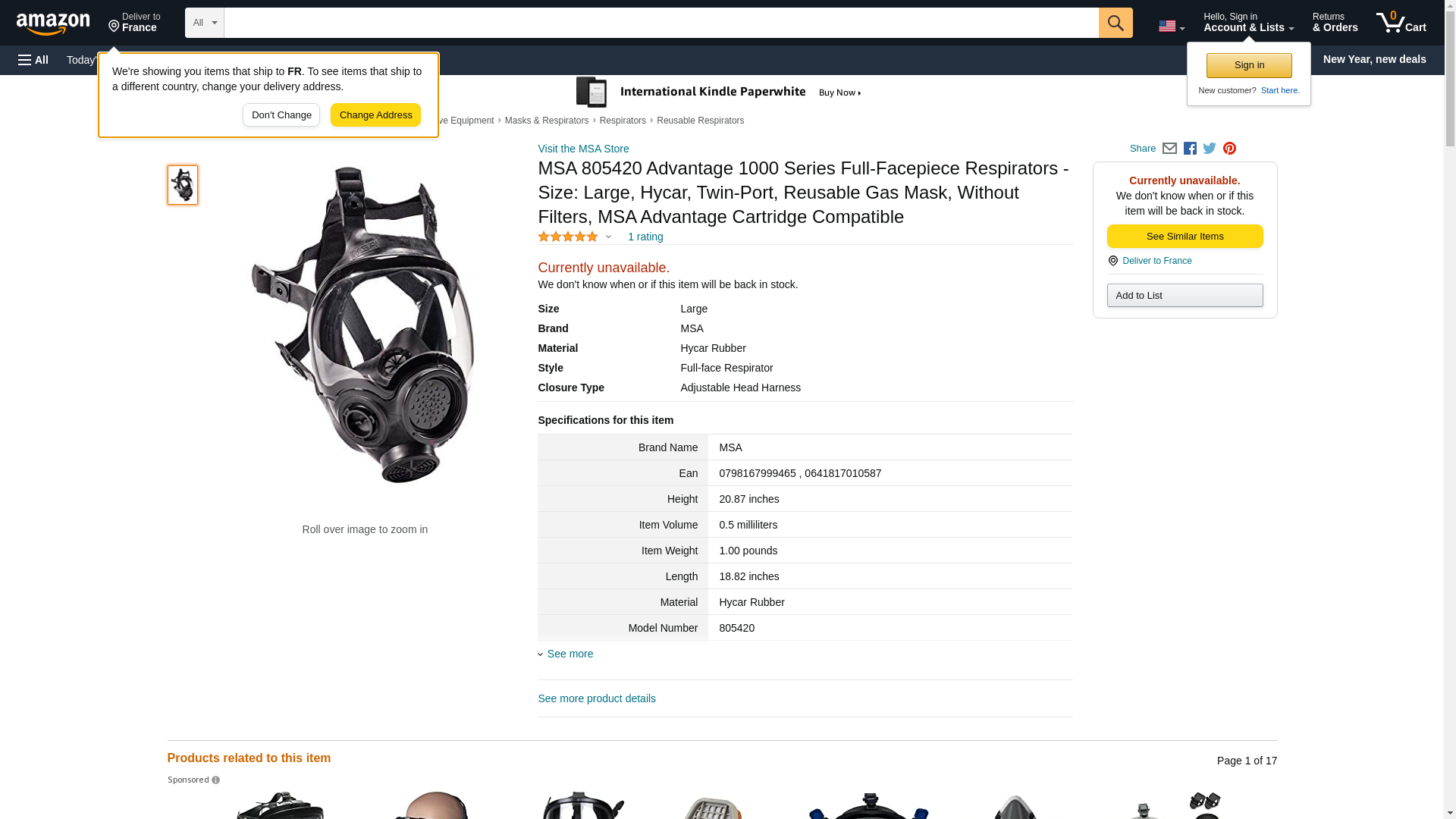
Task: Open Account & Lists menu
Action: coord(1248,23)
